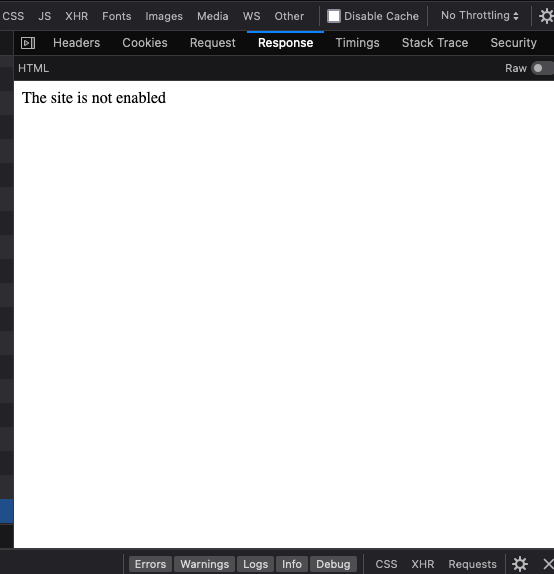Toggle Debug console filter
Viewport: 554px width, 574px height.
[x=333, y=564]
